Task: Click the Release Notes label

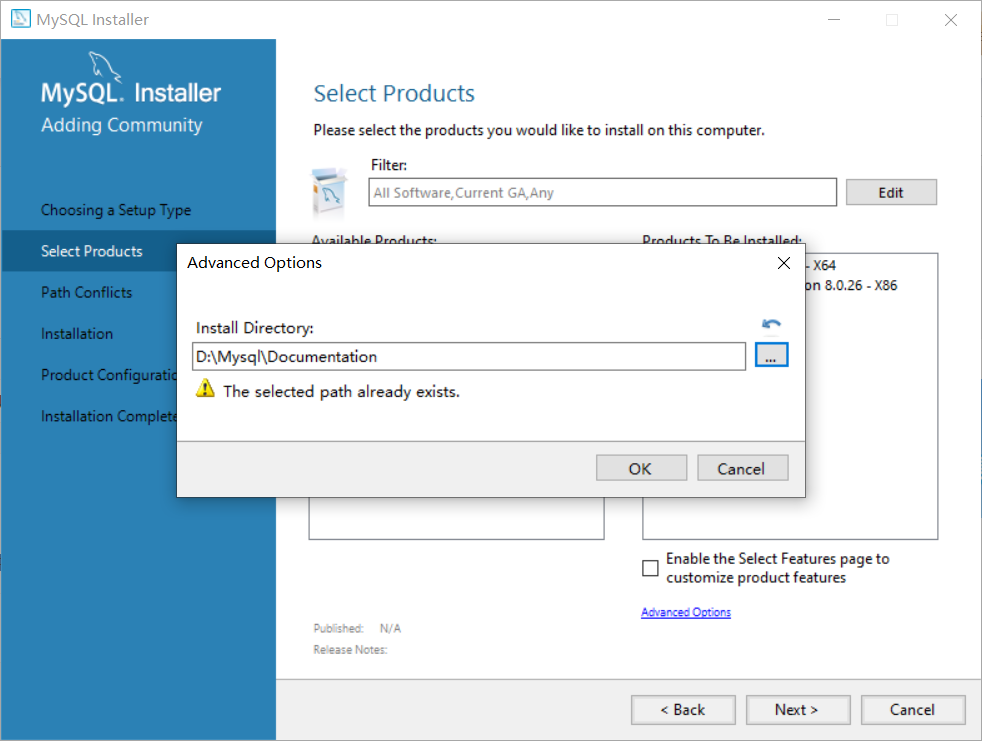Action: tap(350, 650)
